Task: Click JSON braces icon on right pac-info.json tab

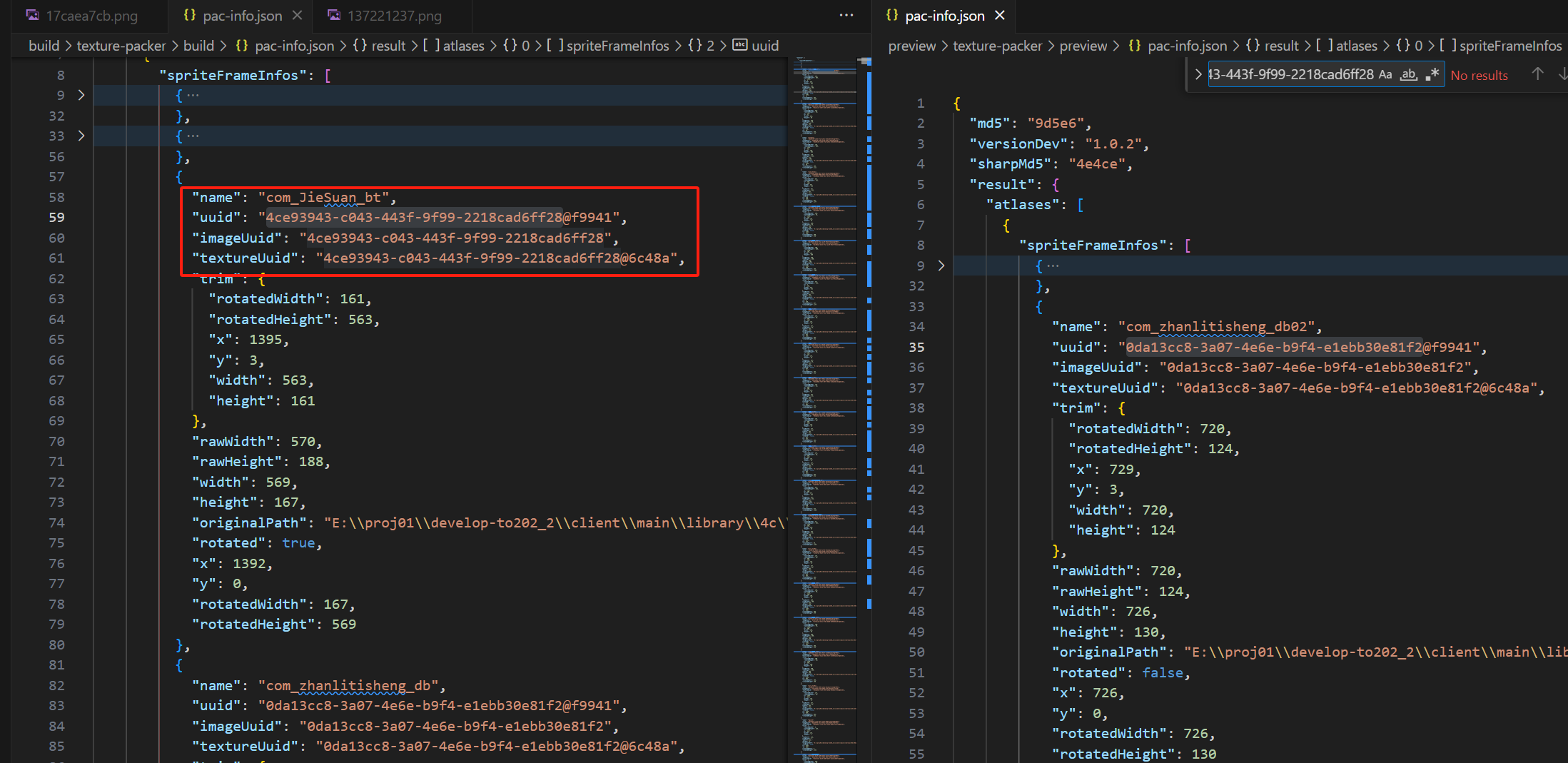Action: coord(891,15)
